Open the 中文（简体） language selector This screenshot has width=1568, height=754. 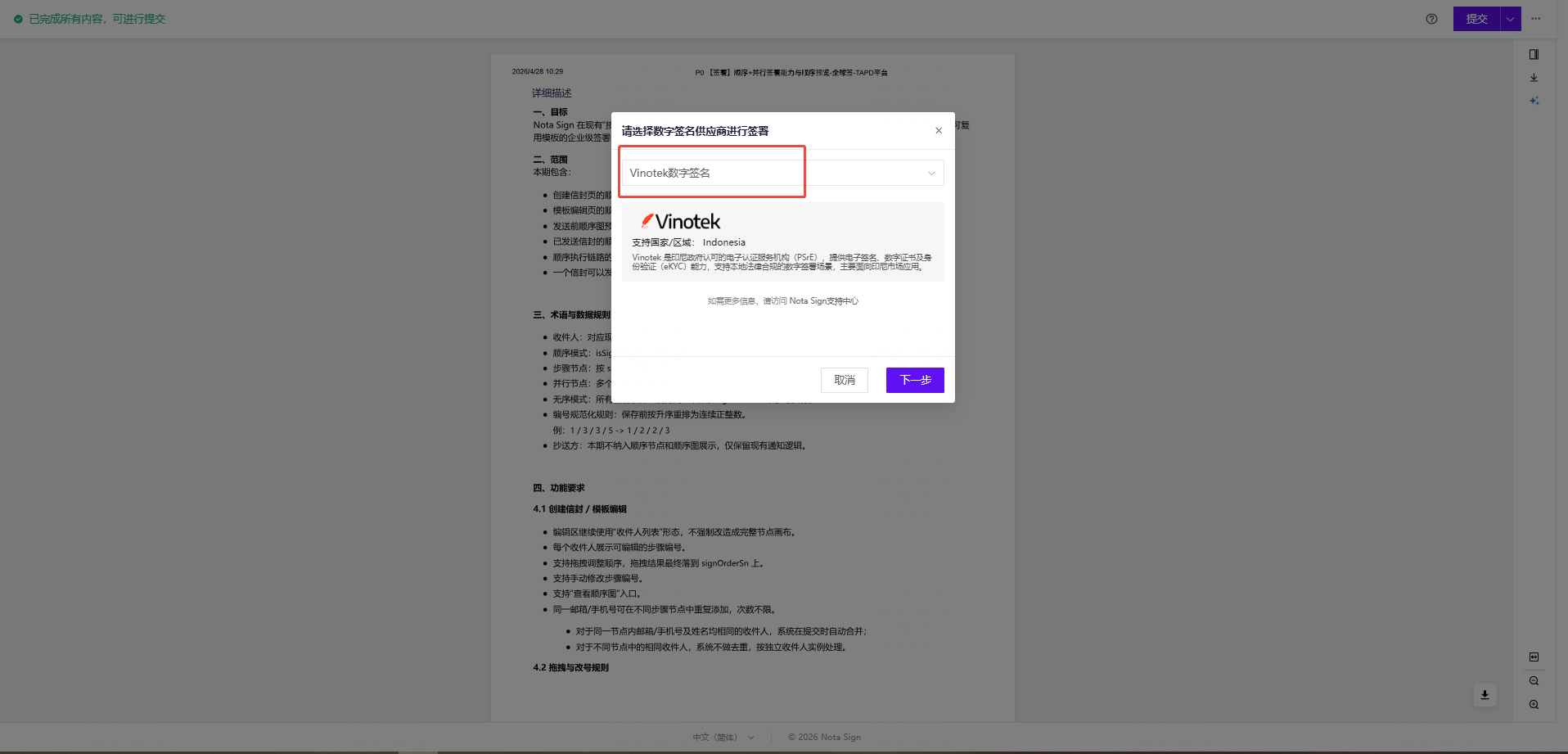[x=723, y=738]
